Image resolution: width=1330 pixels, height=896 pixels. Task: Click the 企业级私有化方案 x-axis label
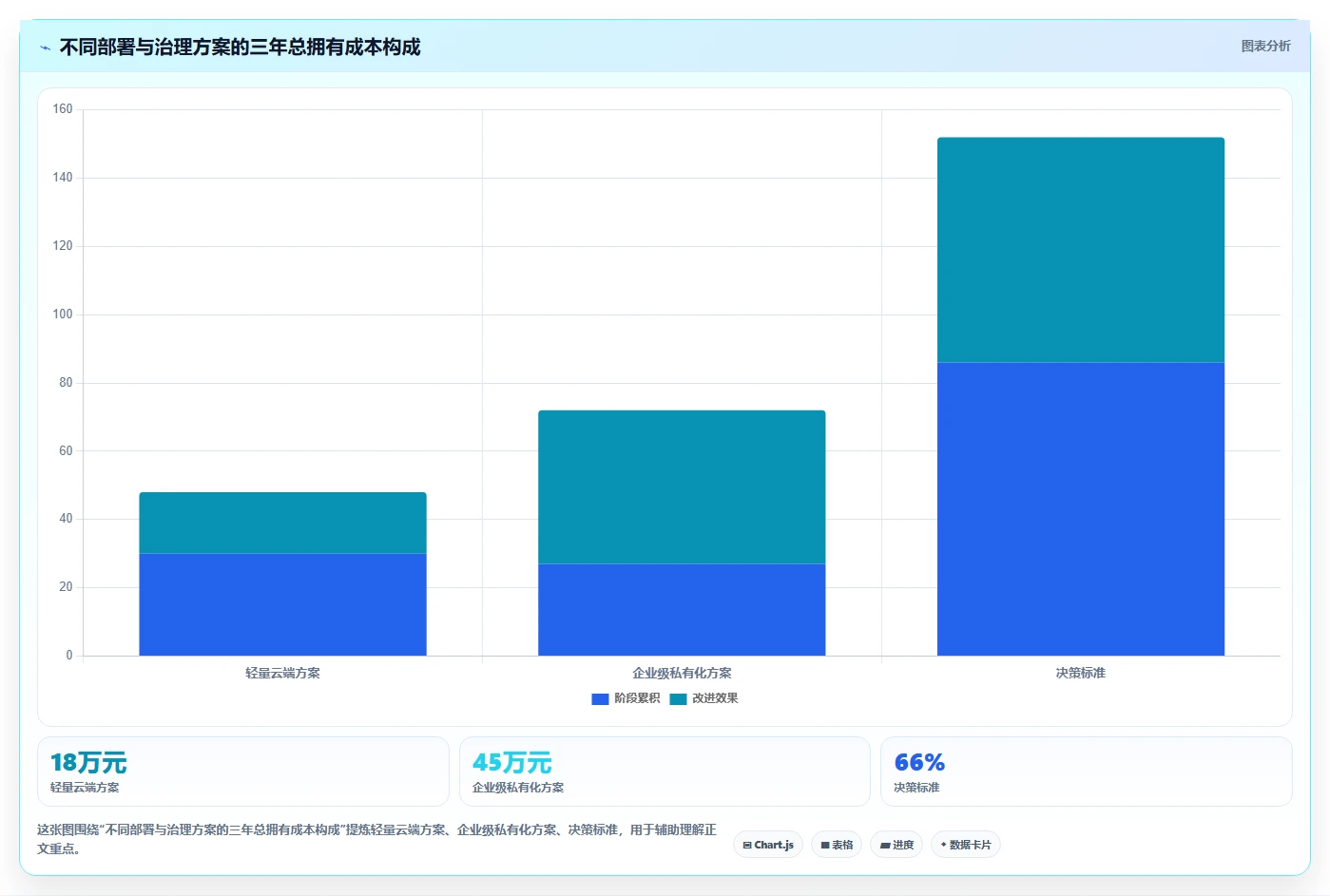[682, 673]
